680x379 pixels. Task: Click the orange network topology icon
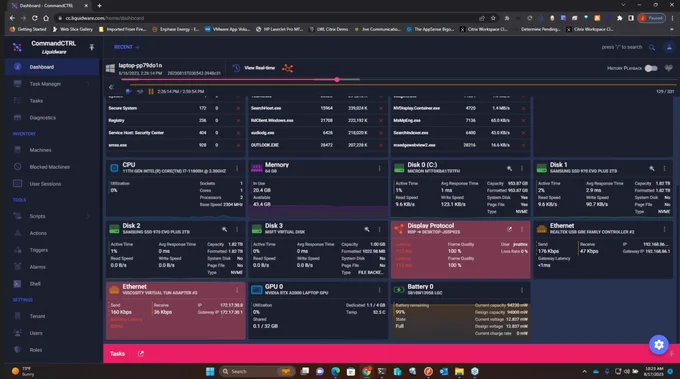click(x=288, y=68)
